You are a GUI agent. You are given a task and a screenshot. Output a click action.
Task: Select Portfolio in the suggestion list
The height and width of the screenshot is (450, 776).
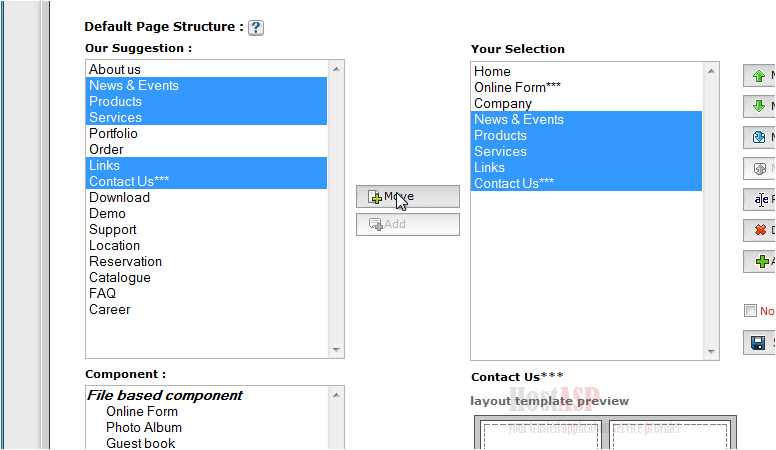coord(206,133)
